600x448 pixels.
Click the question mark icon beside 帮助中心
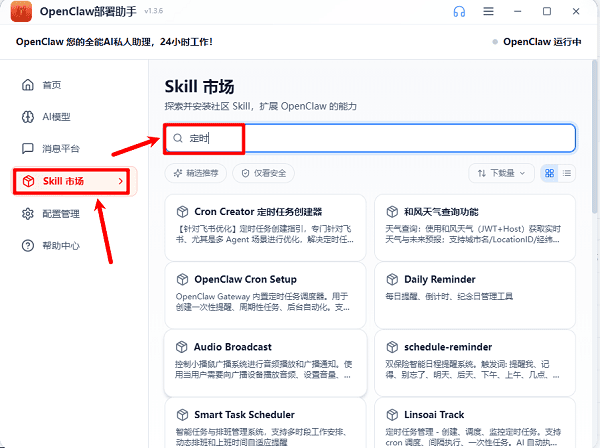[x=28, y=246]
